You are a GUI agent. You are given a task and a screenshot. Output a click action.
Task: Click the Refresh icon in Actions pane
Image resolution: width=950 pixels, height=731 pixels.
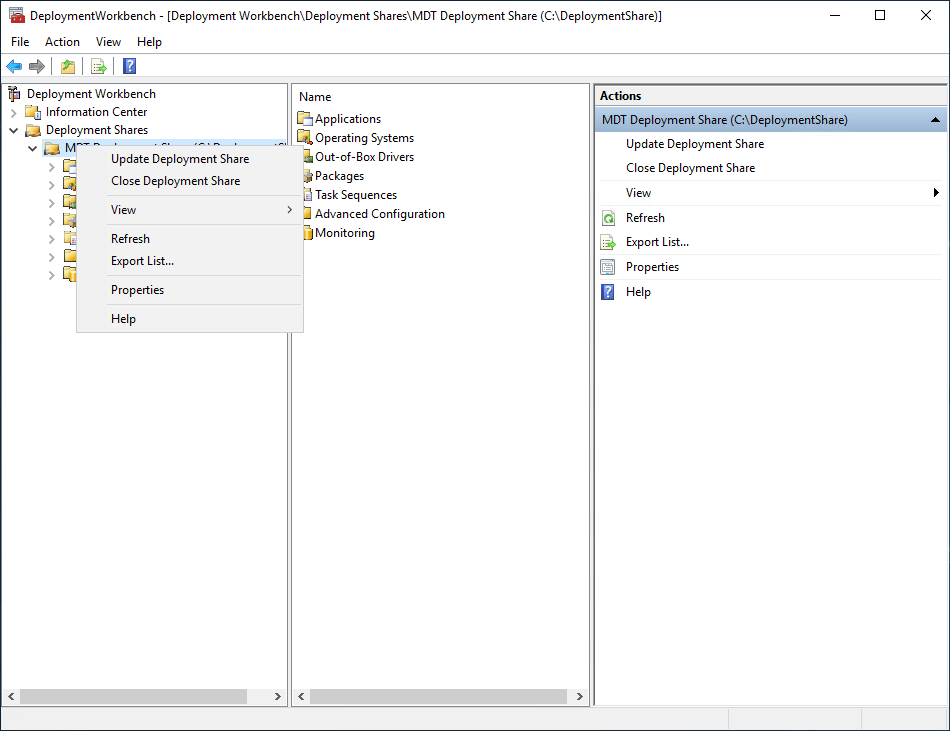[608, 218]
